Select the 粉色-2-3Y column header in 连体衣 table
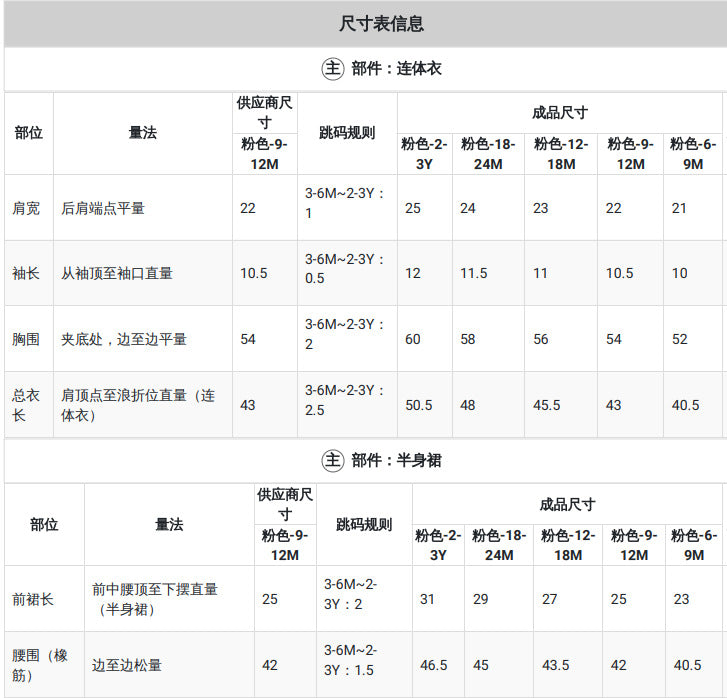This screenshot has height=698, width=727. 424,154
